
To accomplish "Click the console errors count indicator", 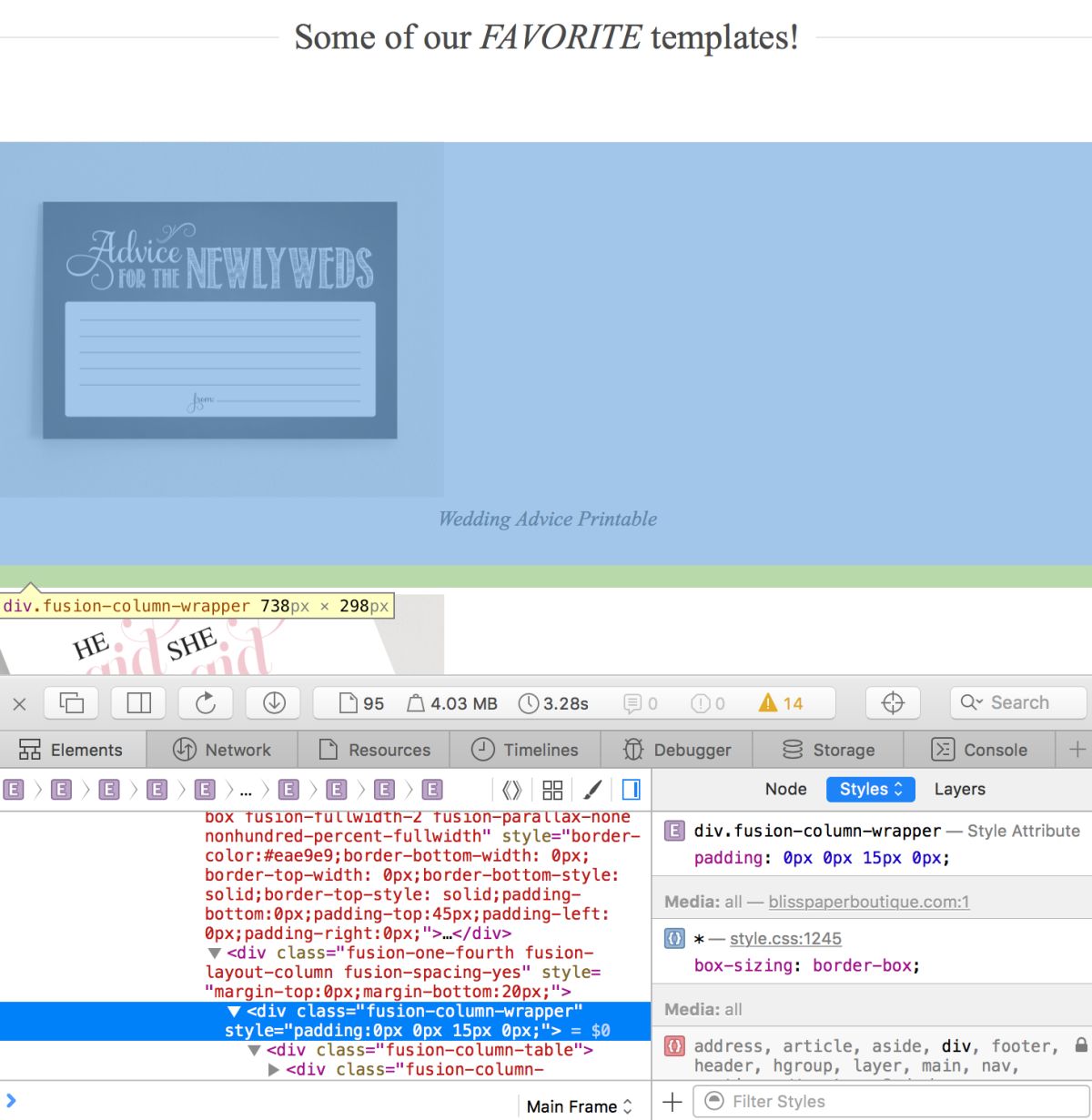I will tap(708, 703).
